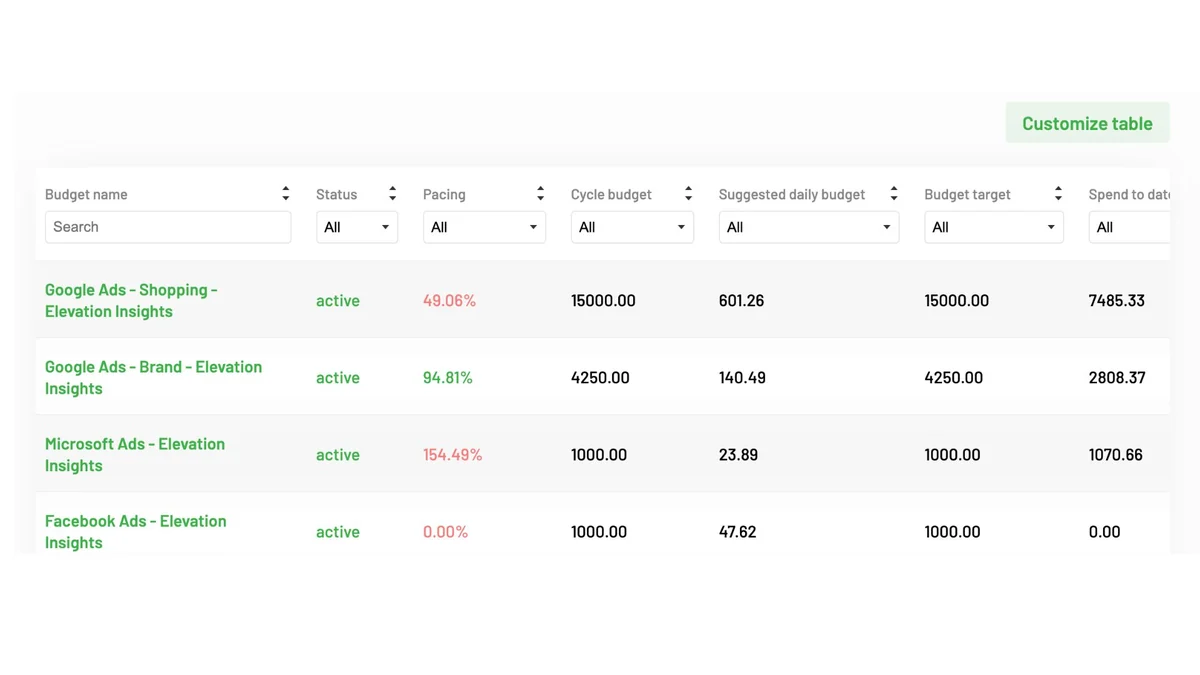Open Google Ads - Shopping - Elevation Insights
The image size is (1200, 675).
click(131, 300)
